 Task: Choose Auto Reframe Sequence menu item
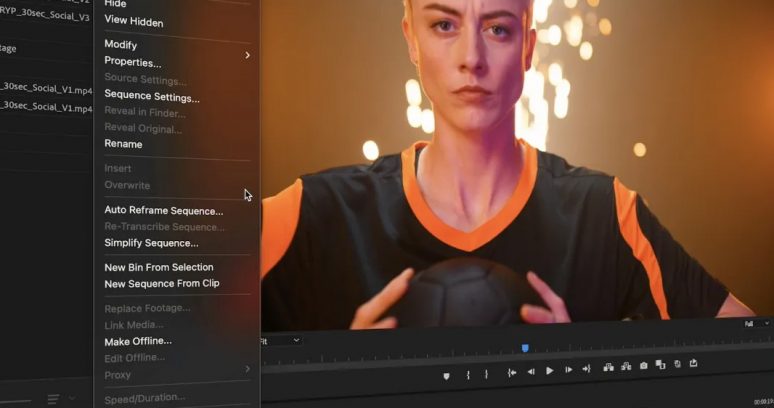pos(164,211)
